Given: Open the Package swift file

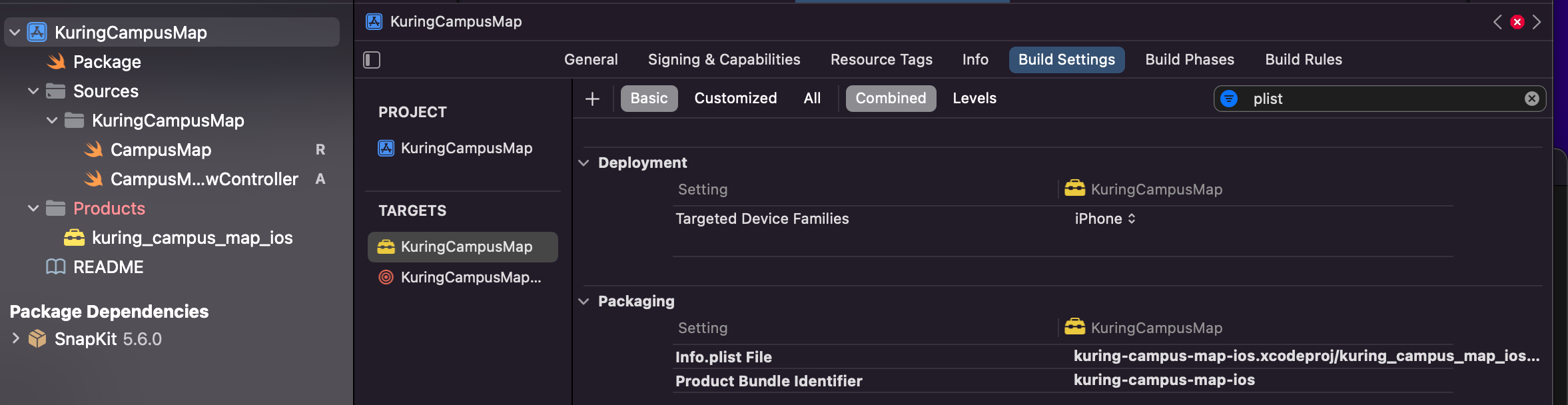Looking at the screenshot, I should [107, 62].
